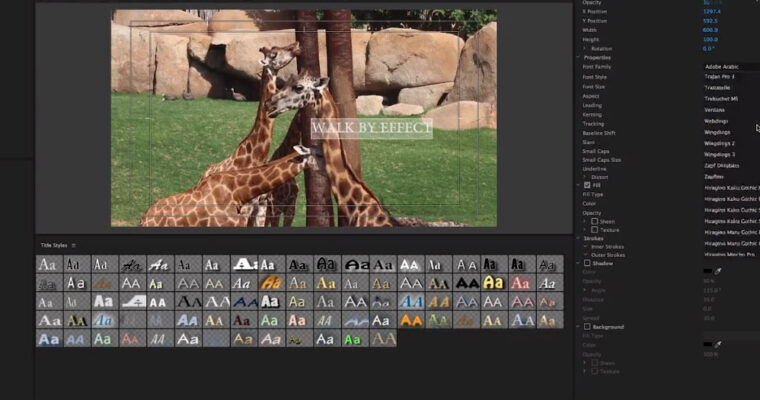Pick the Shadow color eyedropper
760x400 pixels.
tap(718, 271)
